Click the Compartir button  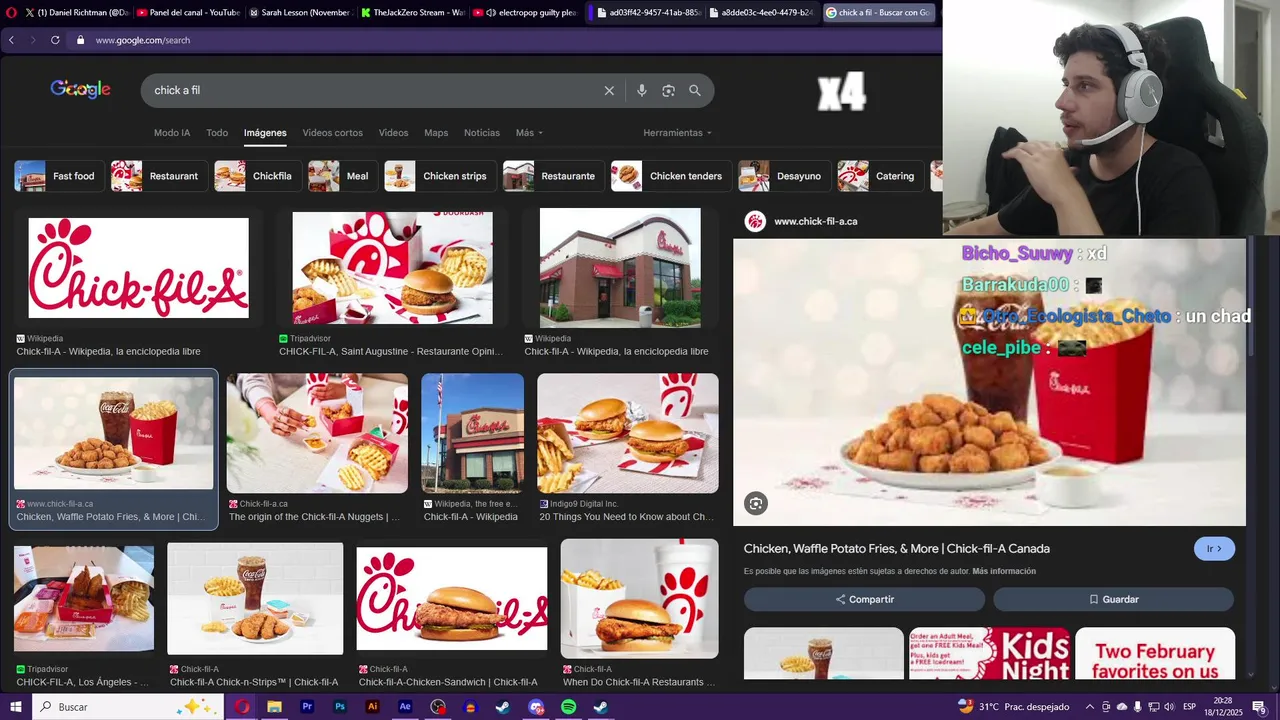[864, 599]
